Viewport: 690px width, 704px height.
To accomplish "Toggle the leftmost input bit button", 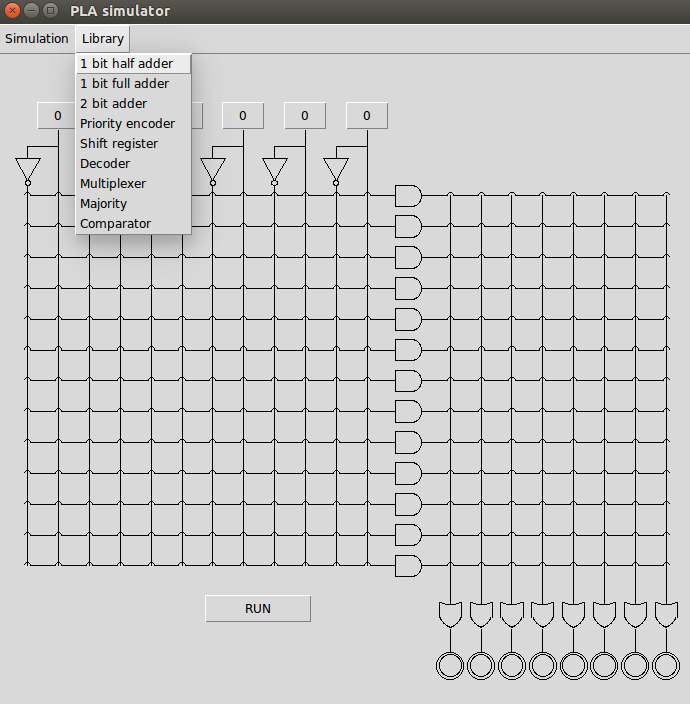I will pyautogui.click(x=57, y=116).
